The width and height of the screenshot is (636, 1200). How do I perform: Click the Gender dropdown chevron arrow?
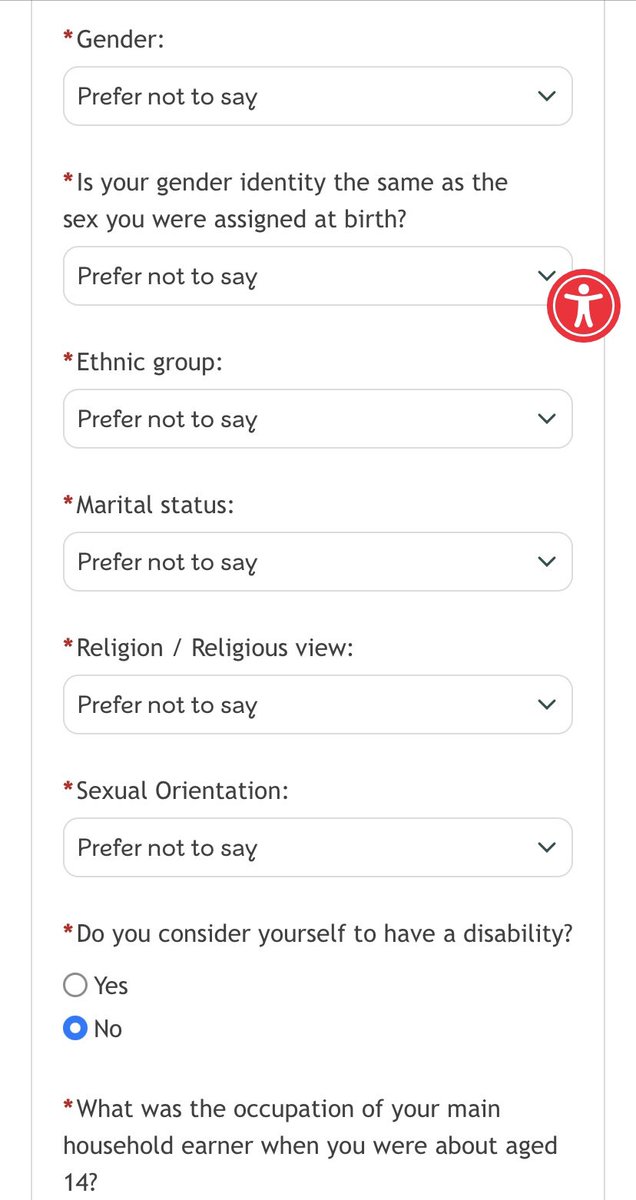(546, 96)
